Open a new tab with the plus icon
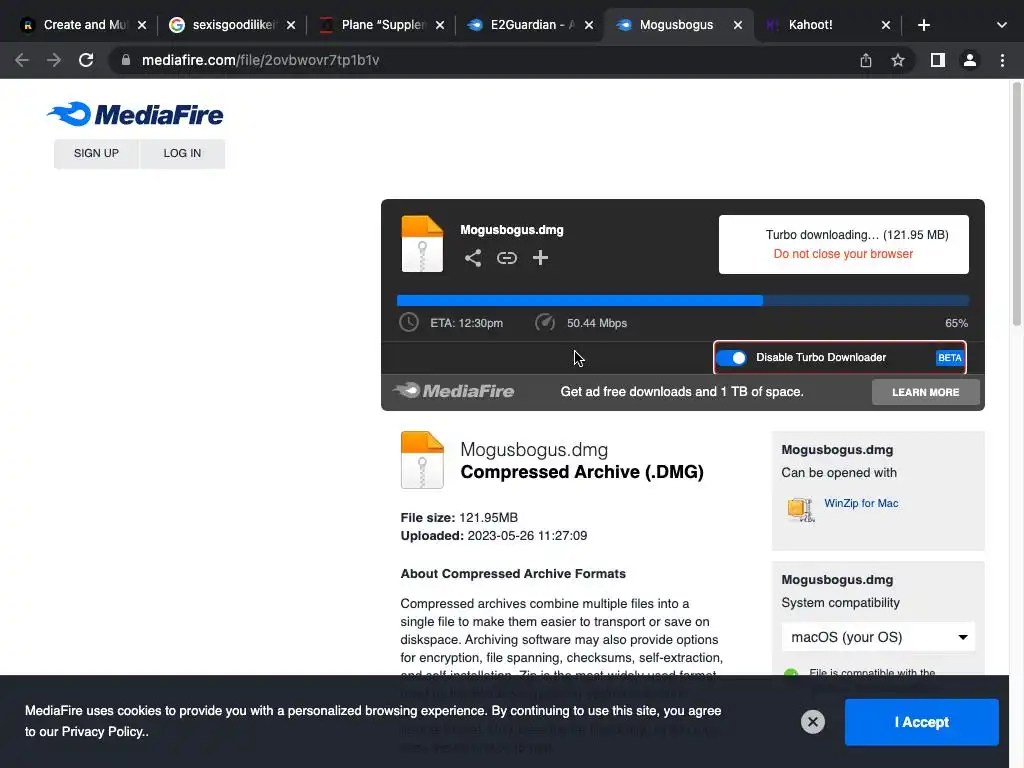Screen dimensions: 1024x768 click(923, 25)
